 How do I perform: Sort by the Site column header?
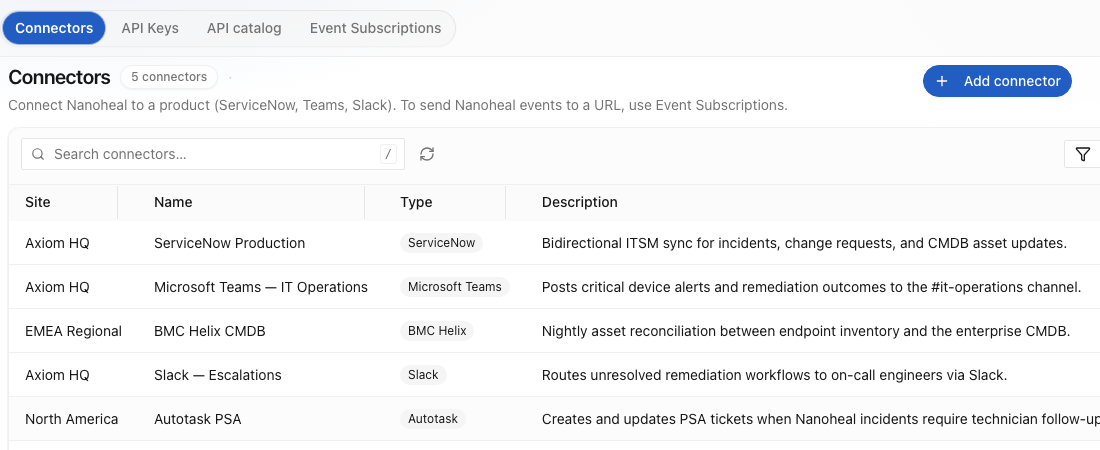pos(38,202)
